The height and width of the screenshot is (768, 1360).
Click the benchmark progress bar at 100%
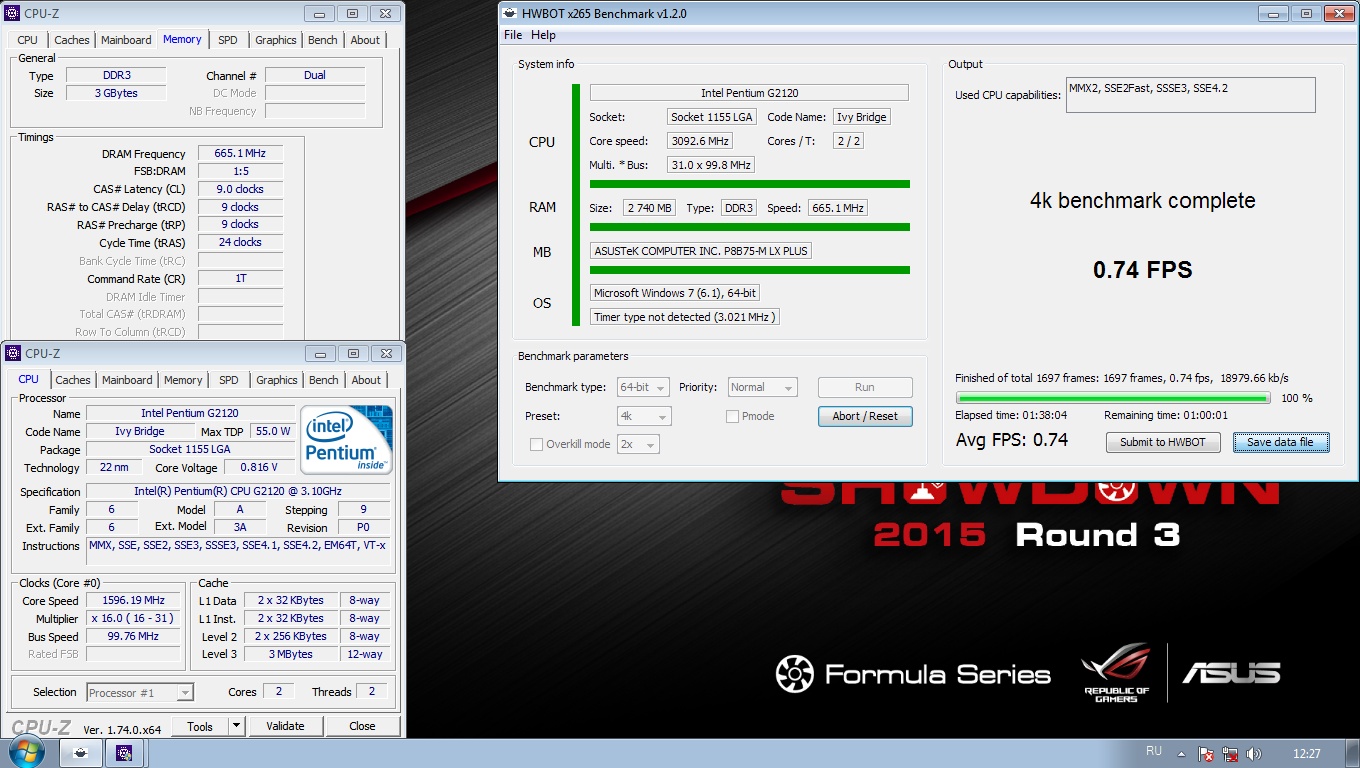[1113, 398]
